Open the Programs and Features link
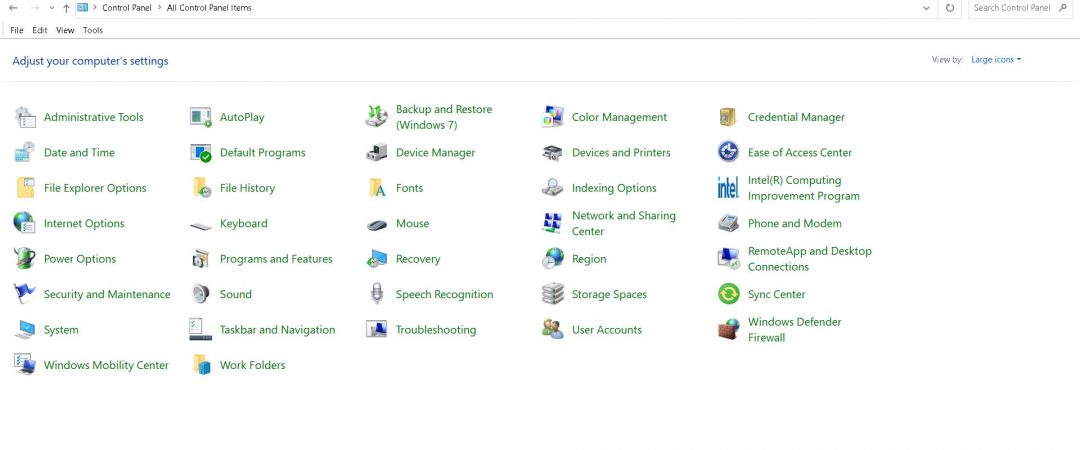 [x=276, y=259]
